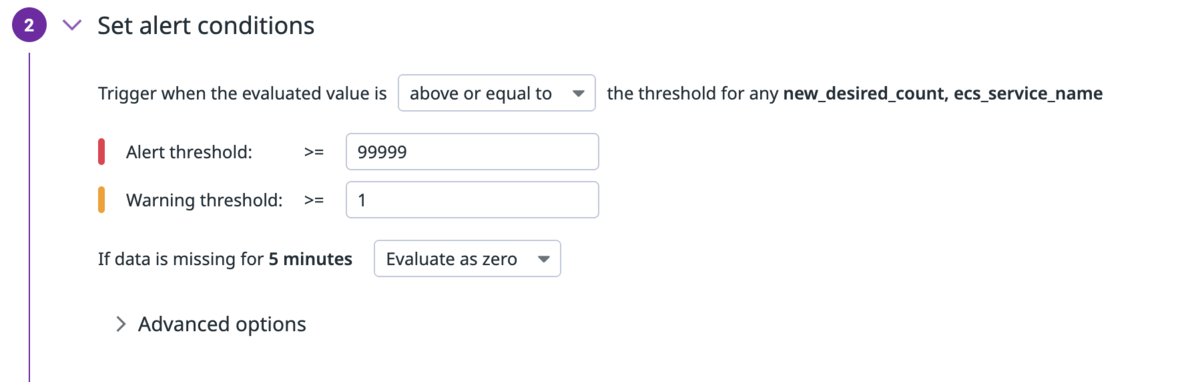Click the new_desired_count, ecs_service_name group text
This screenshot has width=1200, height=382.
click(943, 94)
